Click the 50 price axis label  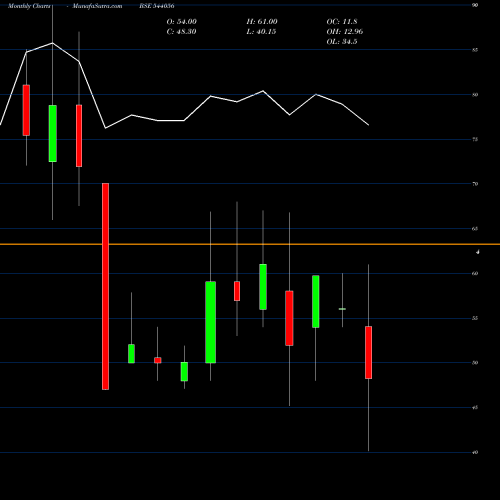(475, 363)
